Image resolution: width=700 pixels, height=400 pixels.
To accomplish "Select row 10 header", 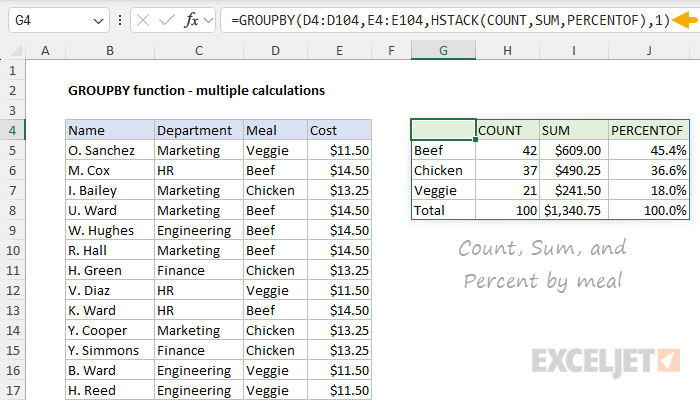I will [12, 250].
